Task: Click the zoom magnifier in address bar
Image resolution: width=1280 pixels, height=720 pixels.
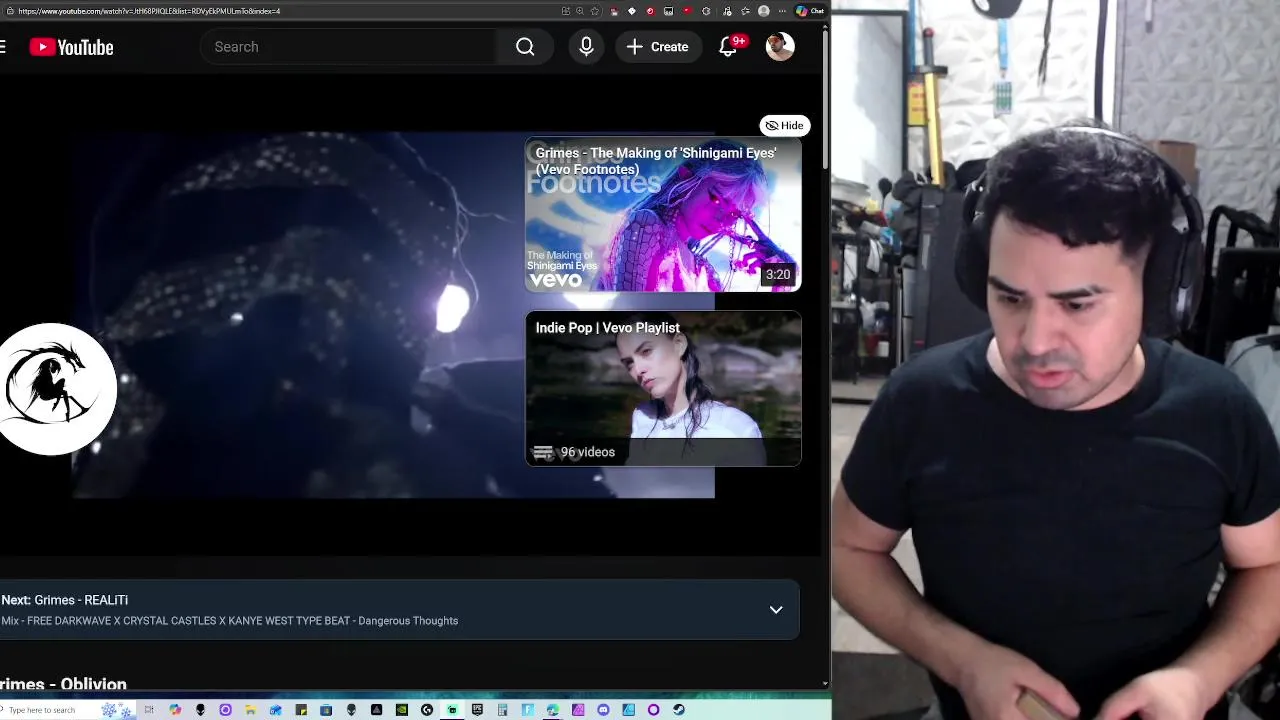Action: (x=580, y=11)
